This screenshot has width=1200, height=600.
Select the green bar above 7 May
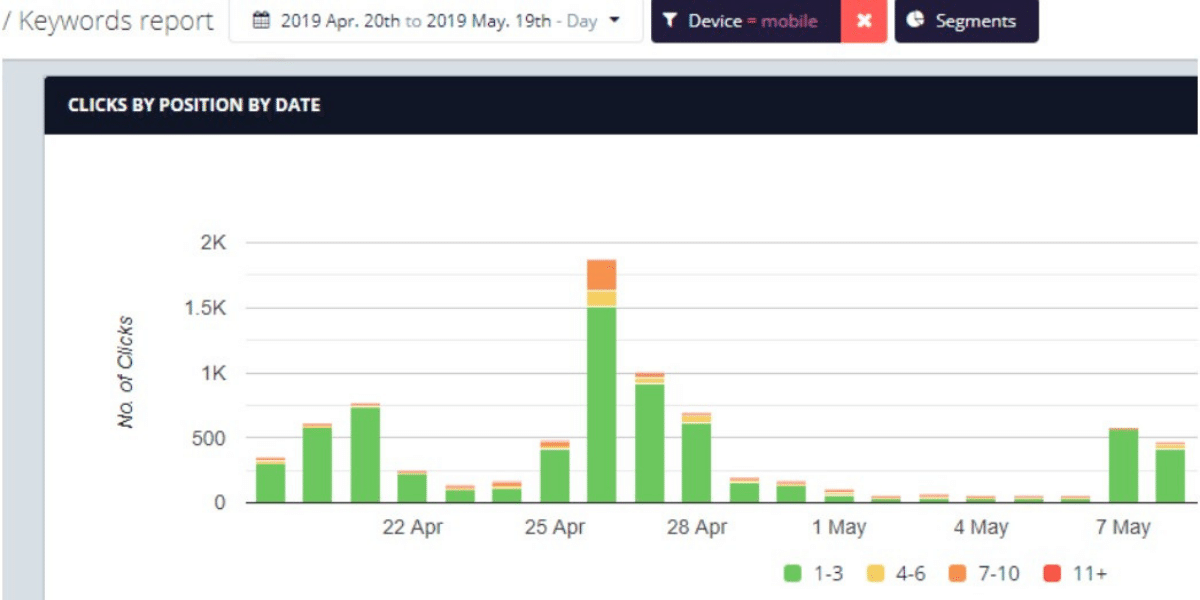click(x=1123, y=466)
